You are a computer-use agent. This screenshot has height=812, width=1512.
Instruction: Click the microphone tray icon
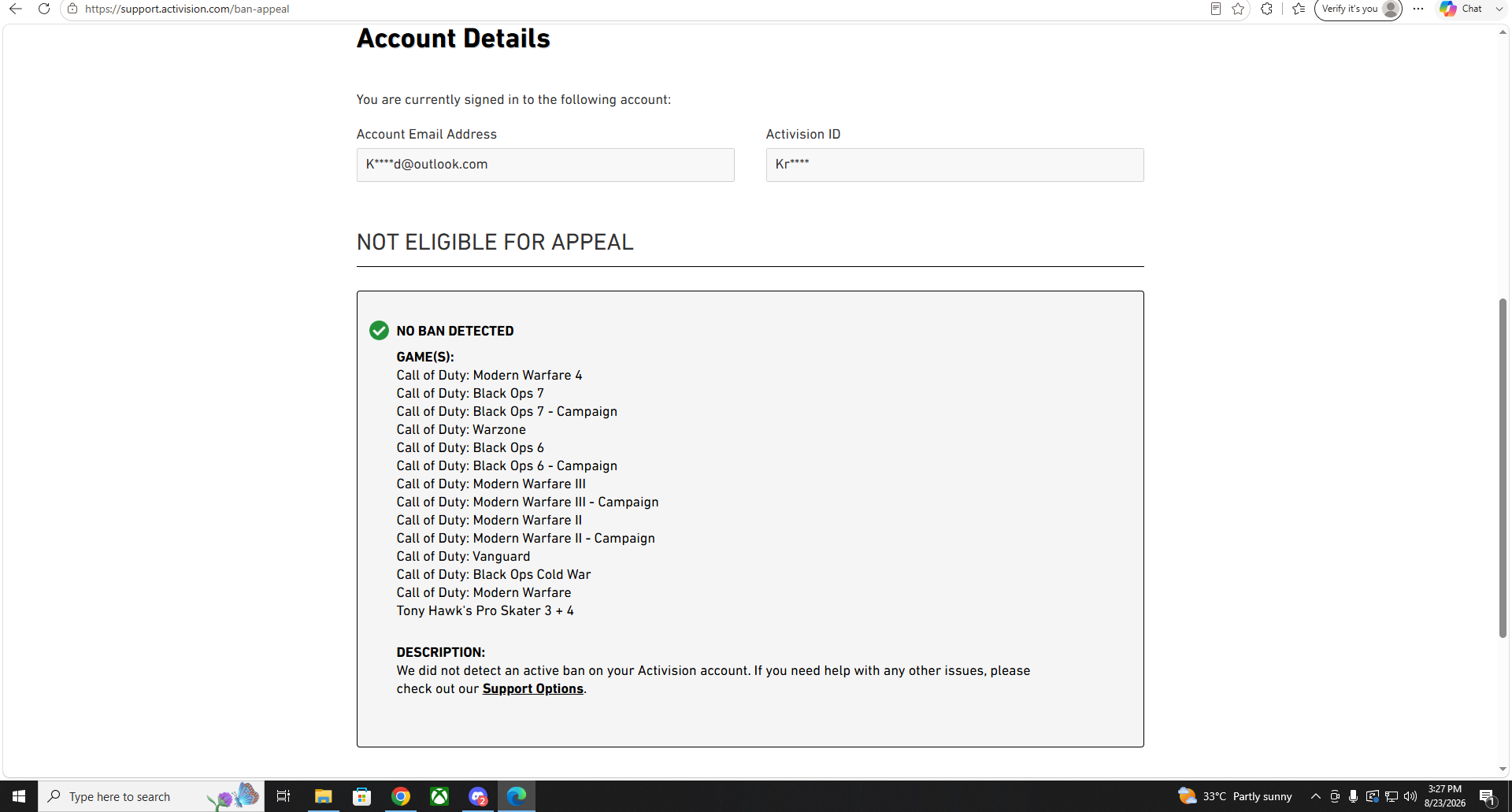pyautogui.click(x=1353, y=796)
